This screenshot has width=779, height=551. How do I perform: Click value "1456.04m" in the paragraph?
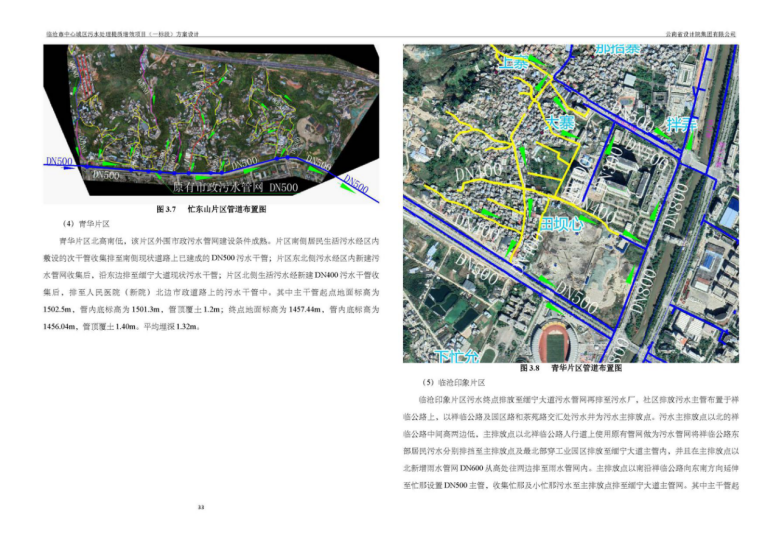(x=60, y=326)
